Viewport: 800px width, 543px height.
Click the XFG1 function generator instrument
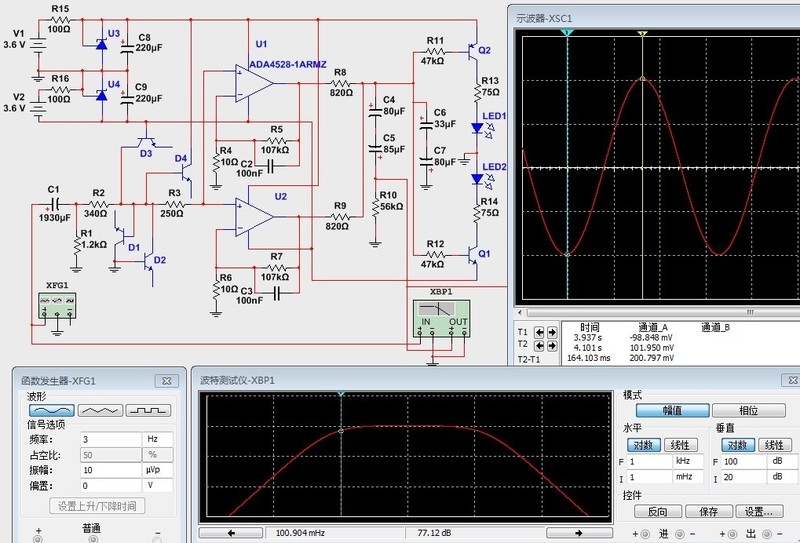click(57, 305)
